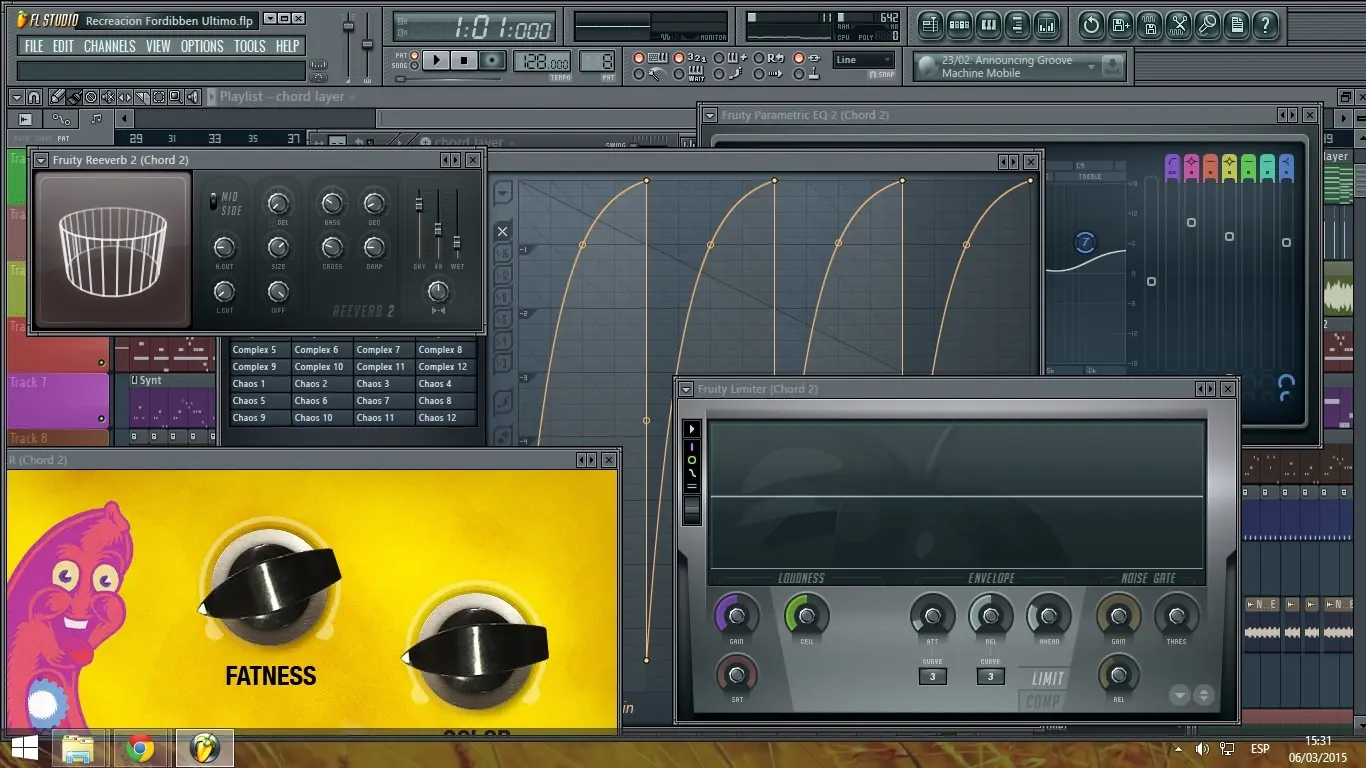The width and height of the screenshot is (1366, 768).
Task: Select the Chaos 7 preset
Action: [374, 401]
